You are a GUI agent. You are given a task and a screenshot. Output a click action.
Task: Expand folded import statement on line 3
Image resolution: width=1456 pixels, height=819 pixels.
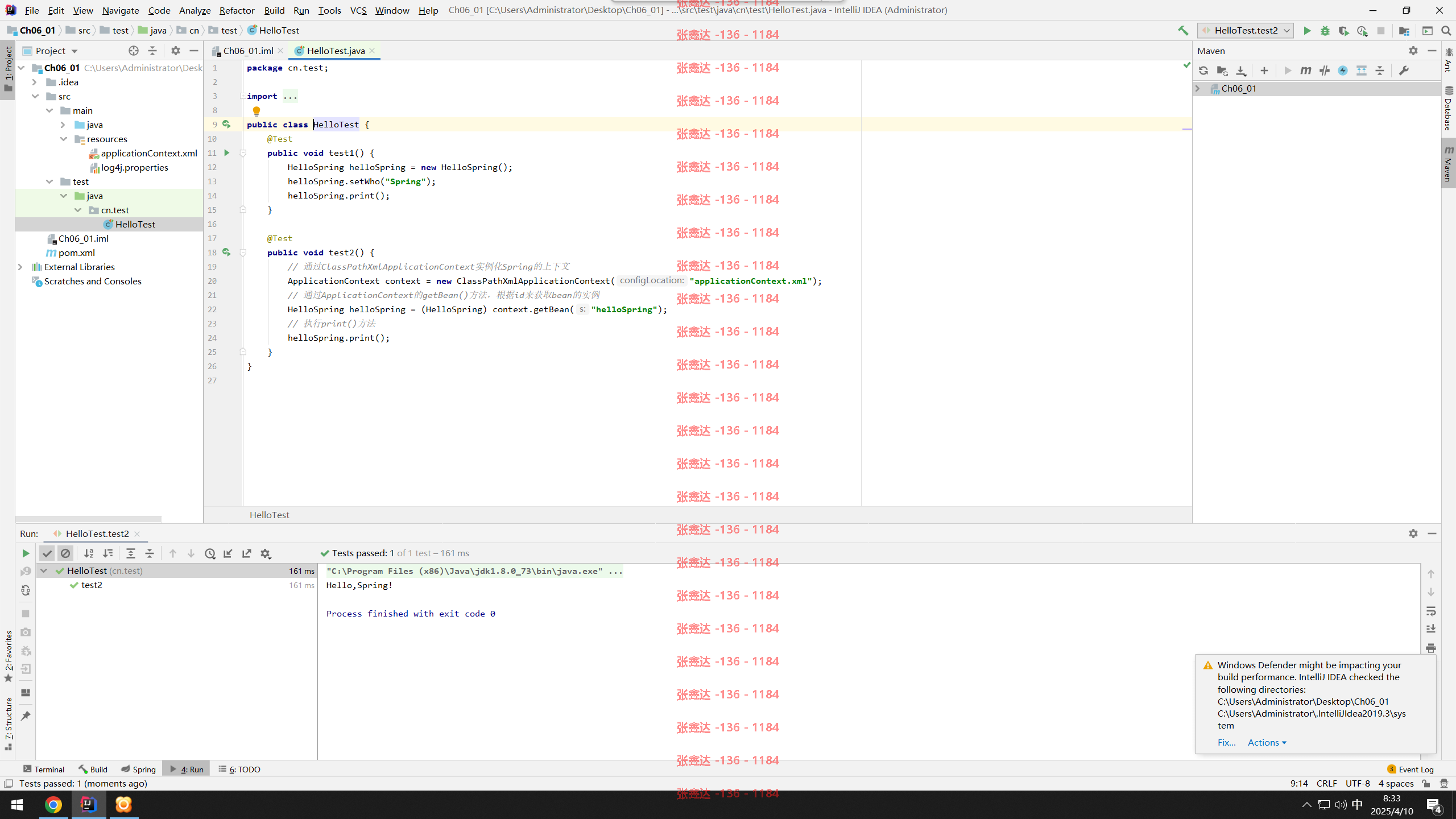pos(243,96)
